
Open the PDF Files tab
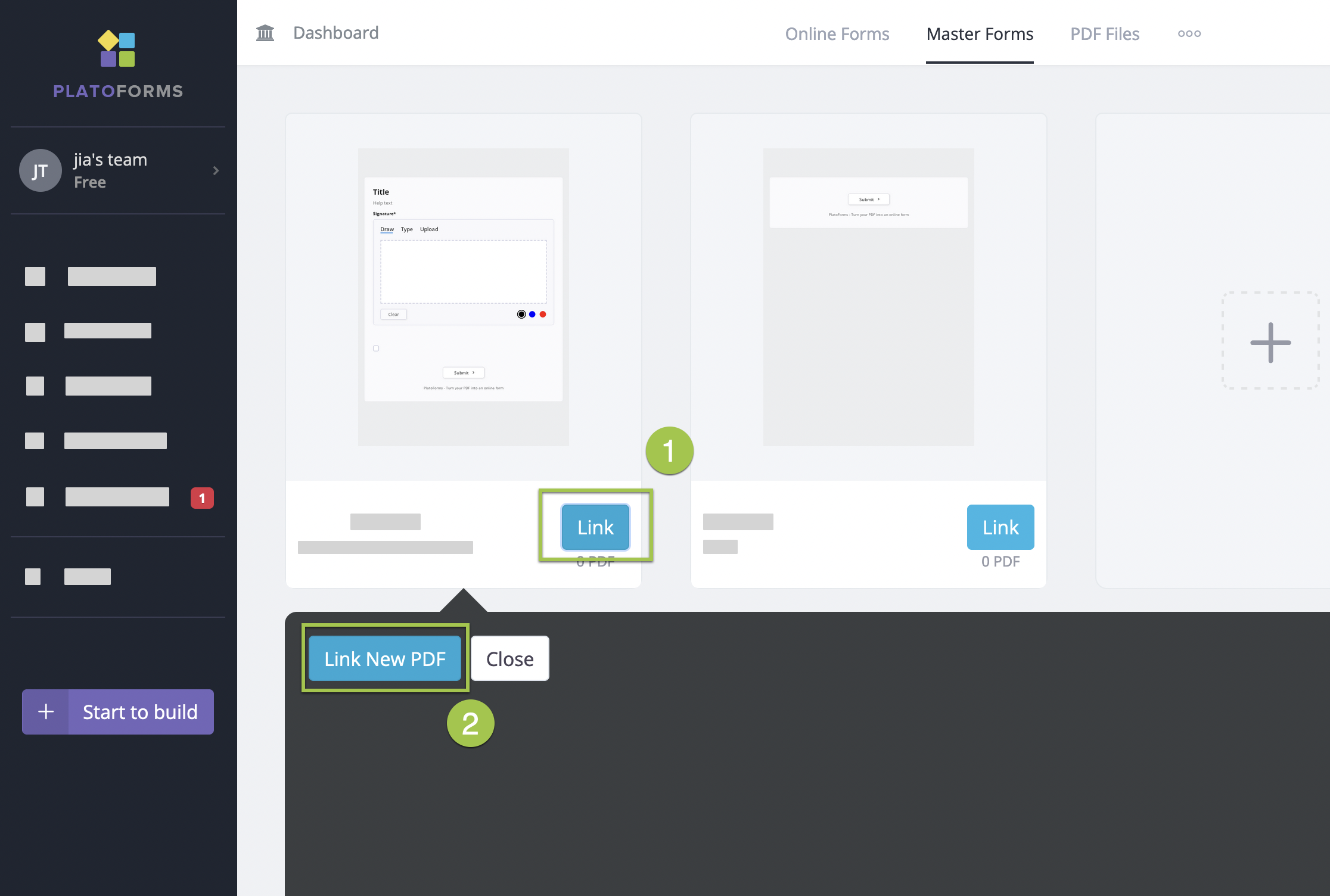tap(1105, 34)
